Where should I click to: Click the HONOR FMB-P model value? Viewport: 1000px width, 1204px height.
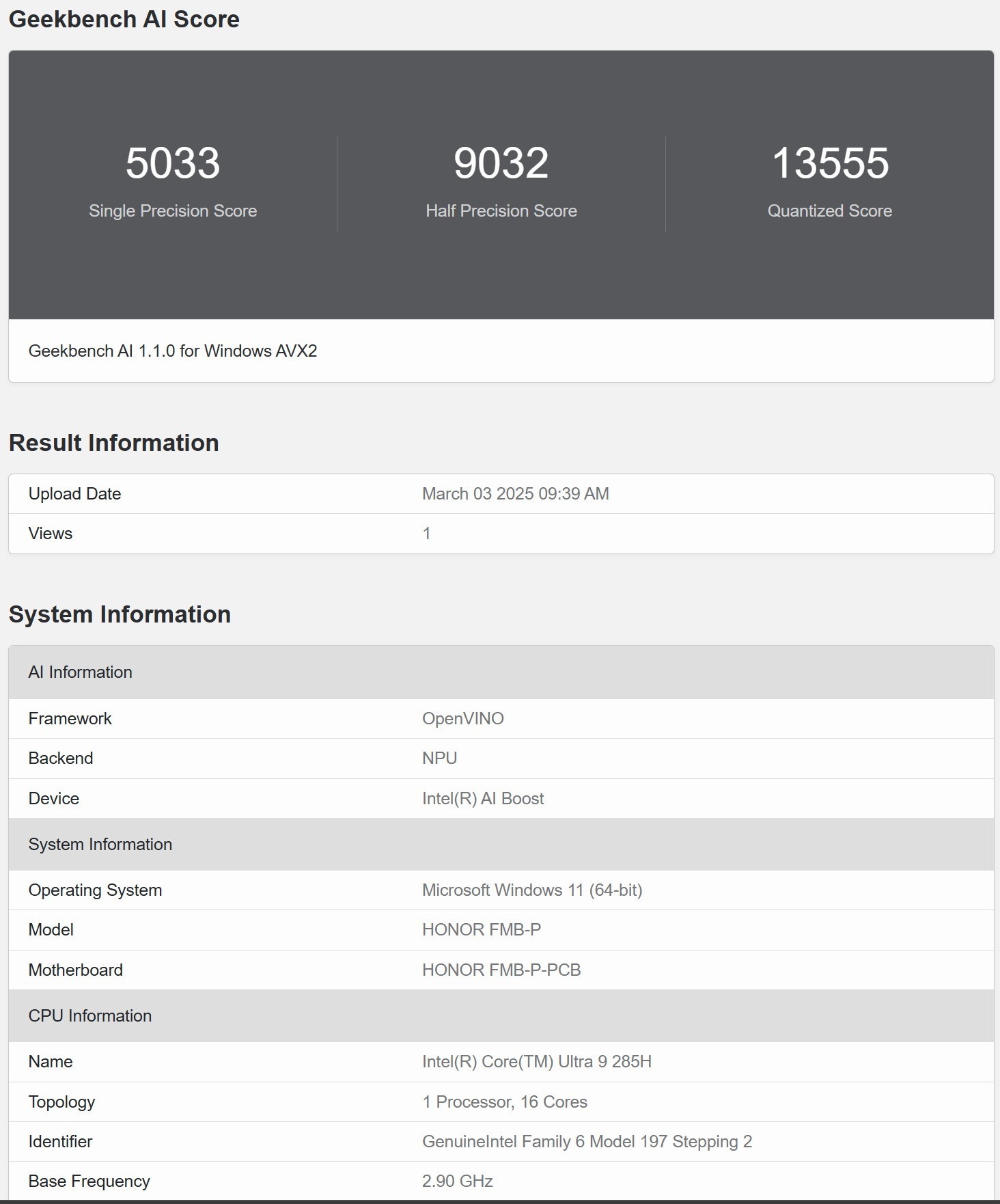pos(482,930)
